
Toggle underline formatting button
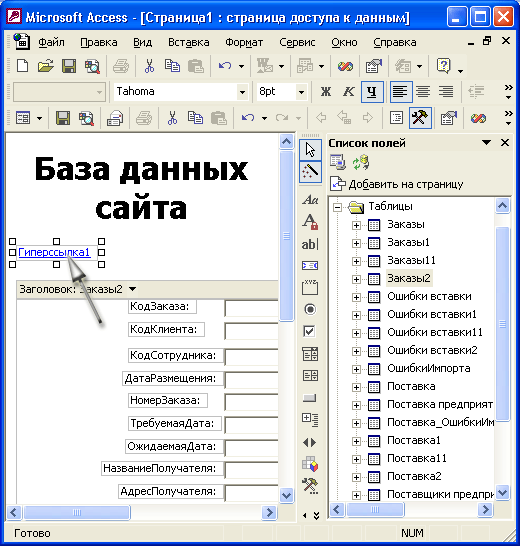click(x=372, y=92)
